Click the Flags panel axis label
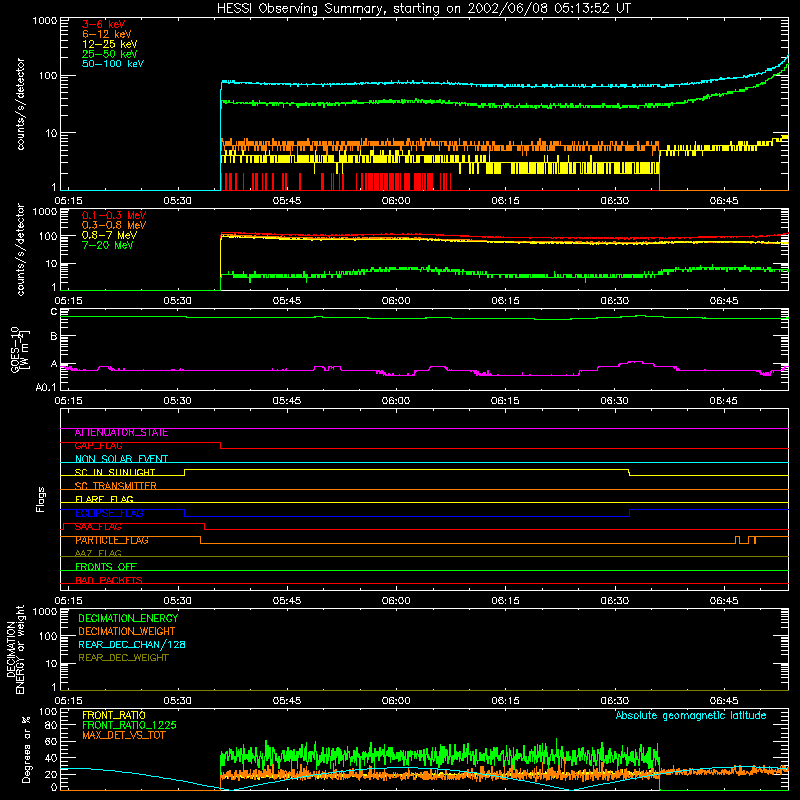 tap(40, 499)
